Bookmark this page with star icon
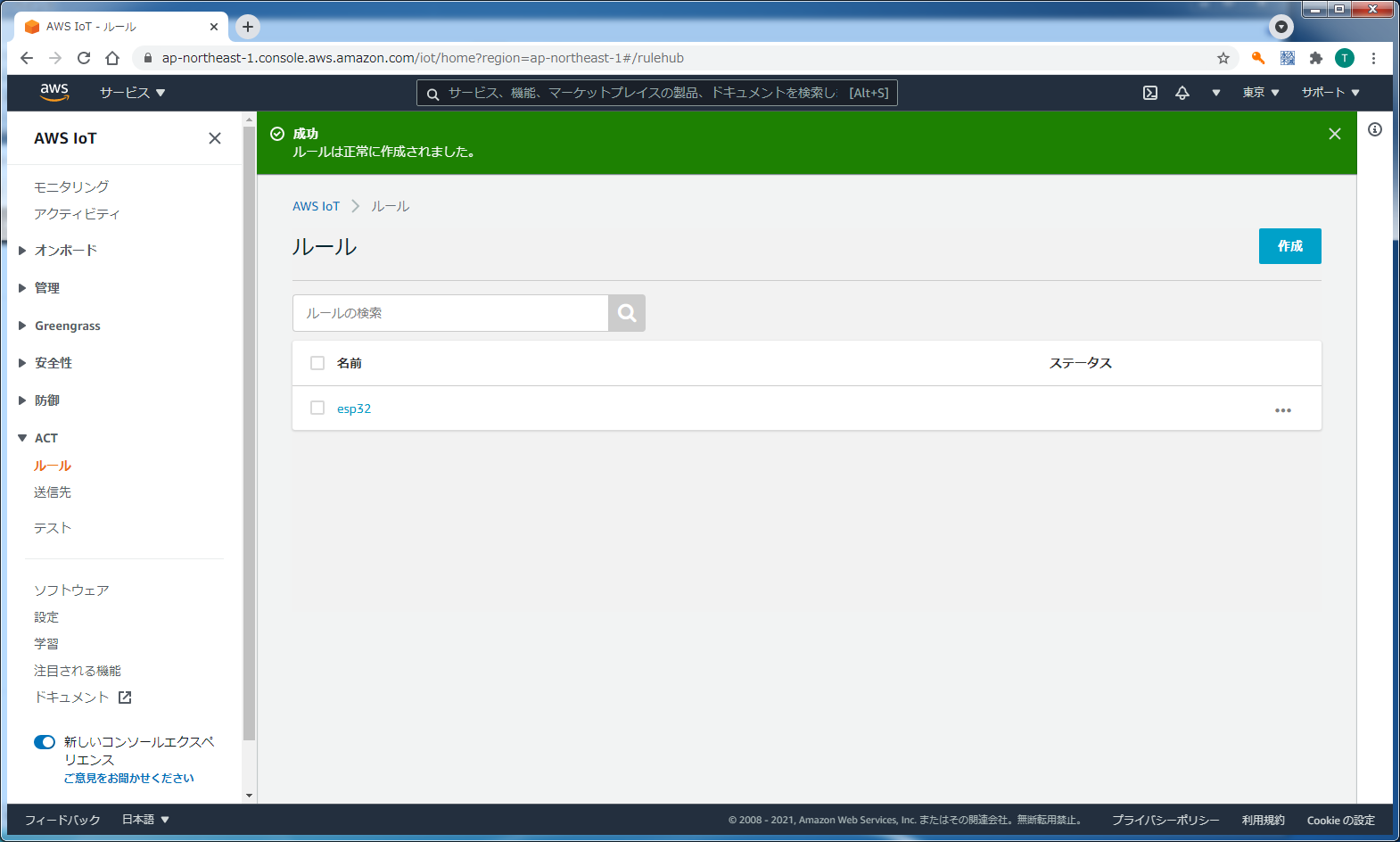Image resolution: width=1400 pixels, height=842 pixels. [1223, 58]
